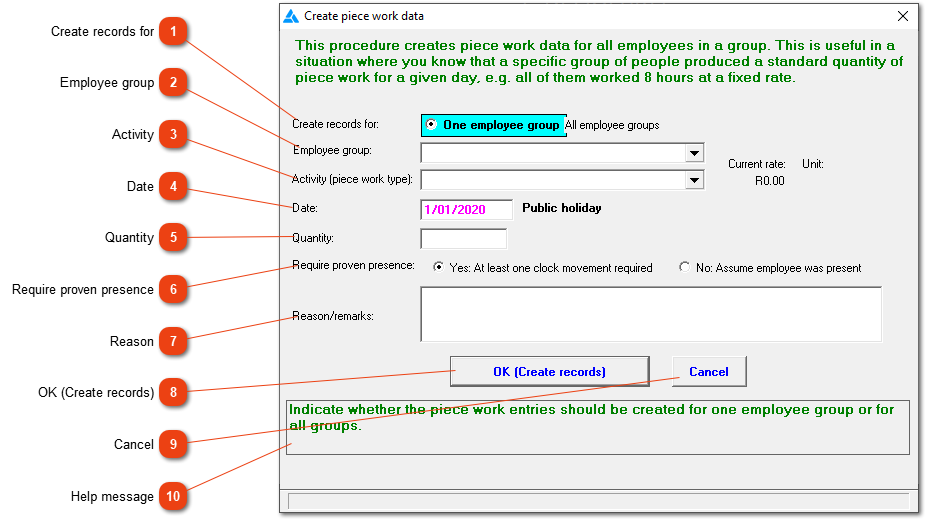Click the Quantity input field
The height and width of the screenshot is (521, 927).
coord(464,238)
